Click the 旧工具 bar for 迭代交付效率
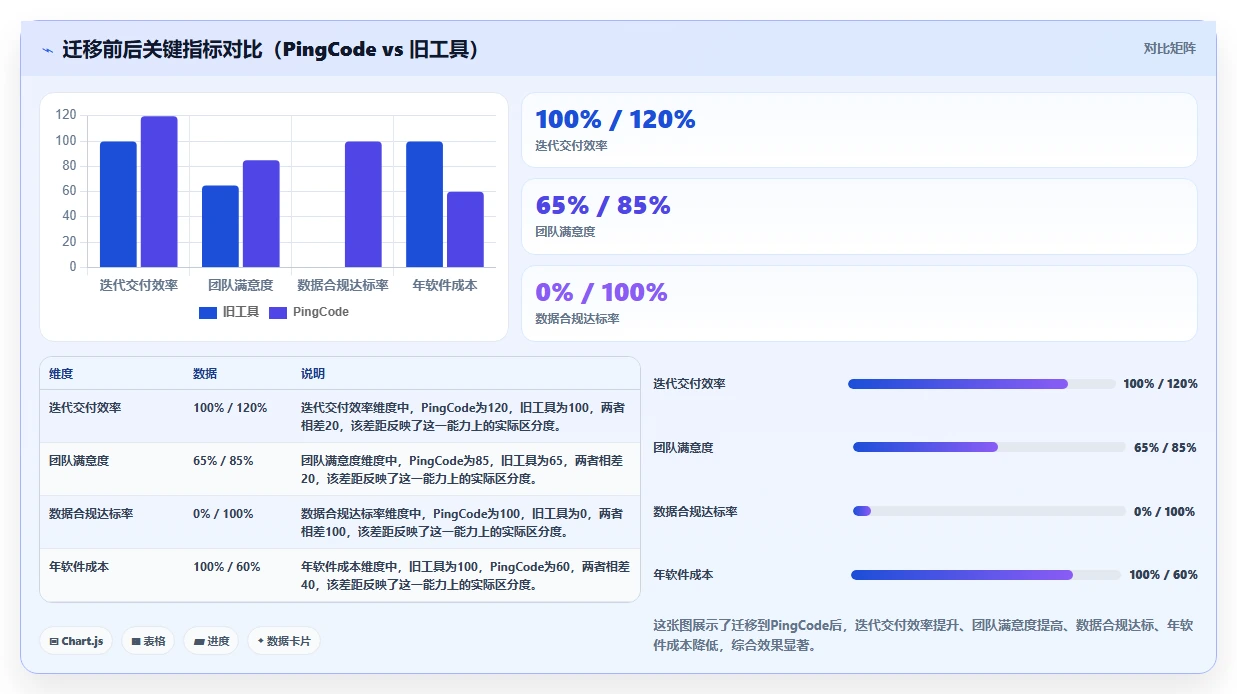The width and height of the screenshot is (1237, 694). tap(118, 204)
